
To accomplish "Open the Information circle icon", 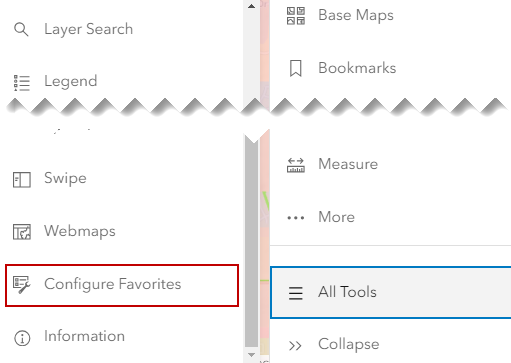I will [x=22, y=338].
